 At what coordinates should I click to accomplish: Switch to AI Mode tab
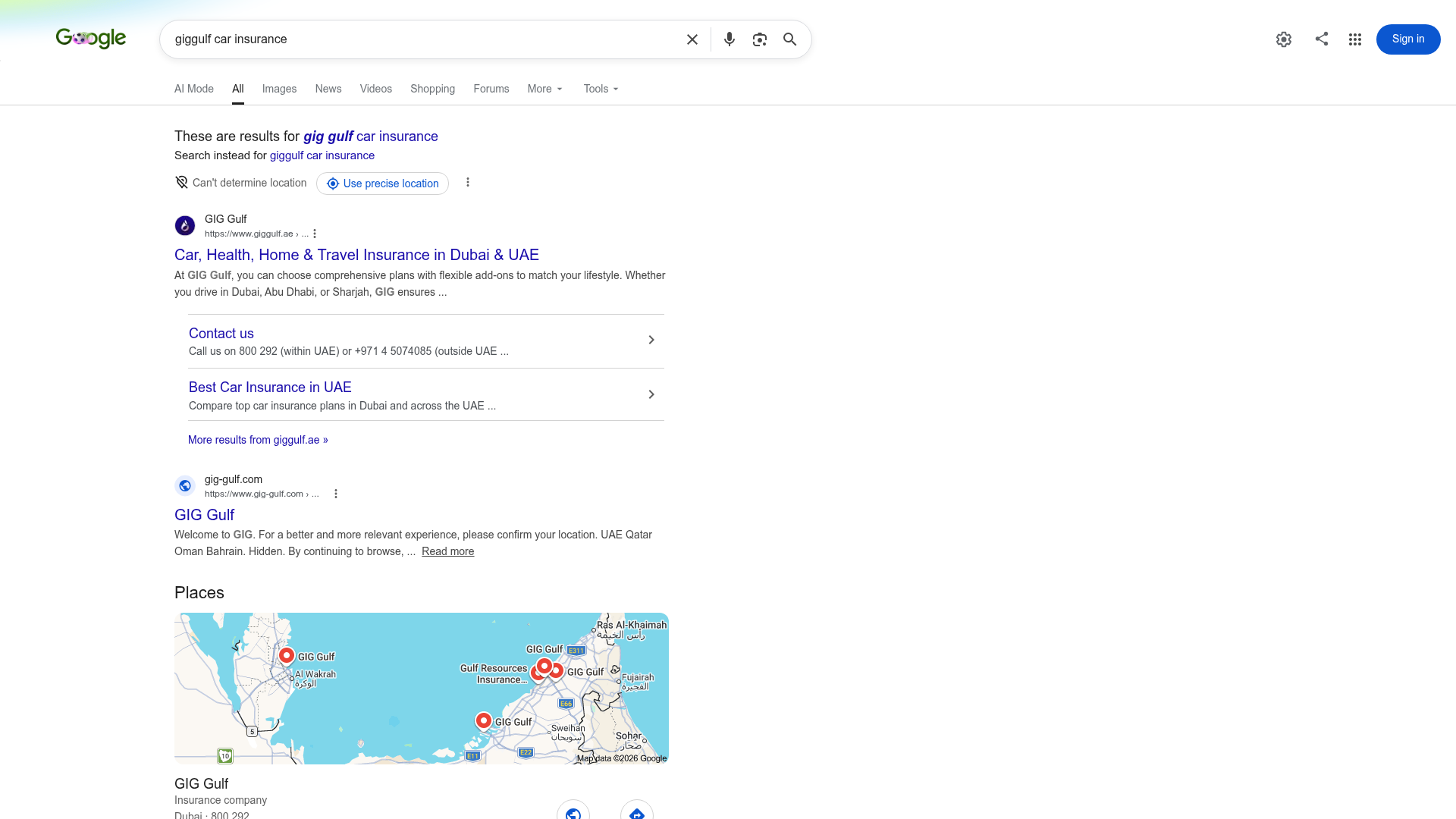[x=194, y=89]
